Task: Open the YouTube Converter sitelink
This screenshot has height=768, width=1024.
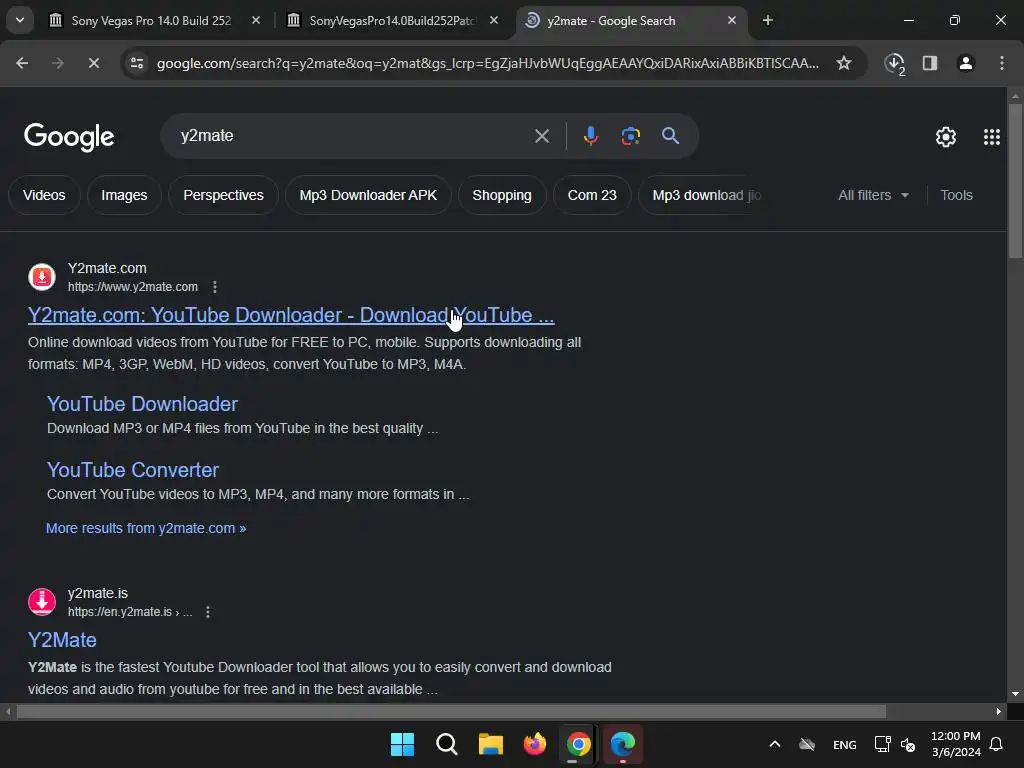Action: (133, 470)
